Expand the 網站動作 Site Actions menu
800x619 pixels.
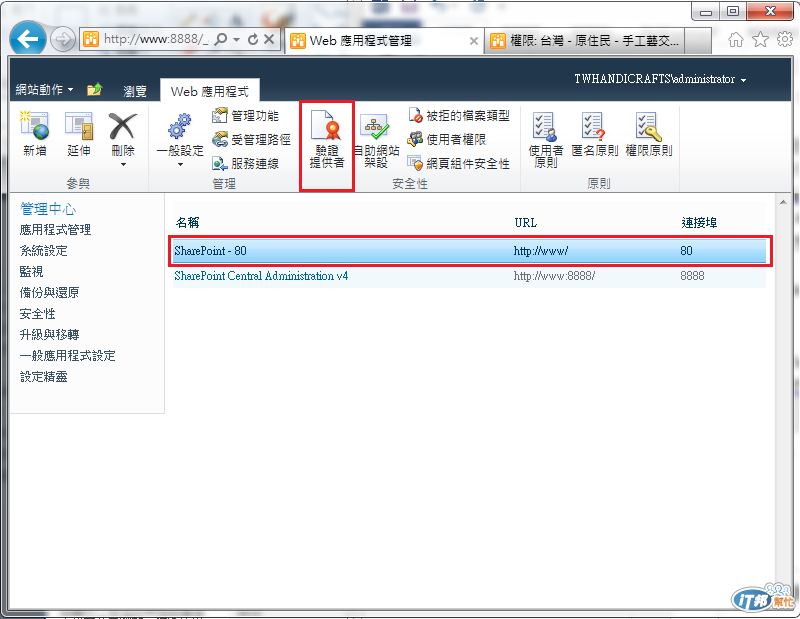coord(44,90)
